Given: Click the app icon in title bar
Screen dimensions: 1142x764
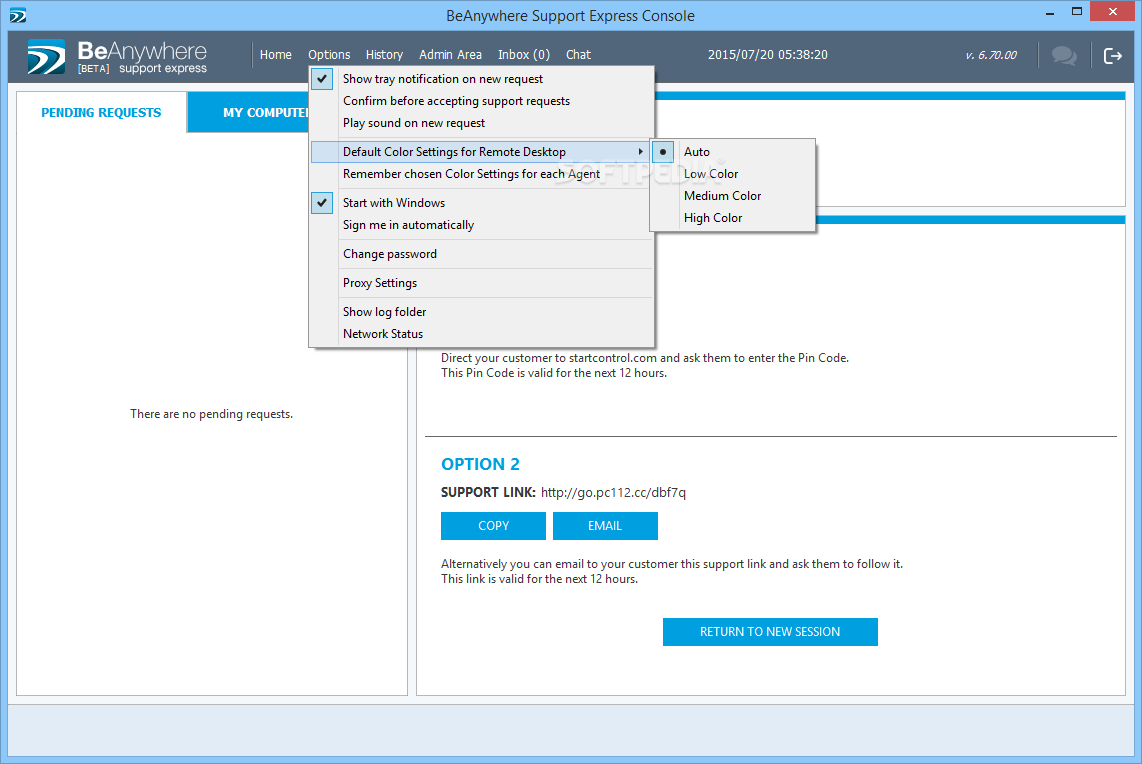Looking at the screenshot, I should coord(17,15).
